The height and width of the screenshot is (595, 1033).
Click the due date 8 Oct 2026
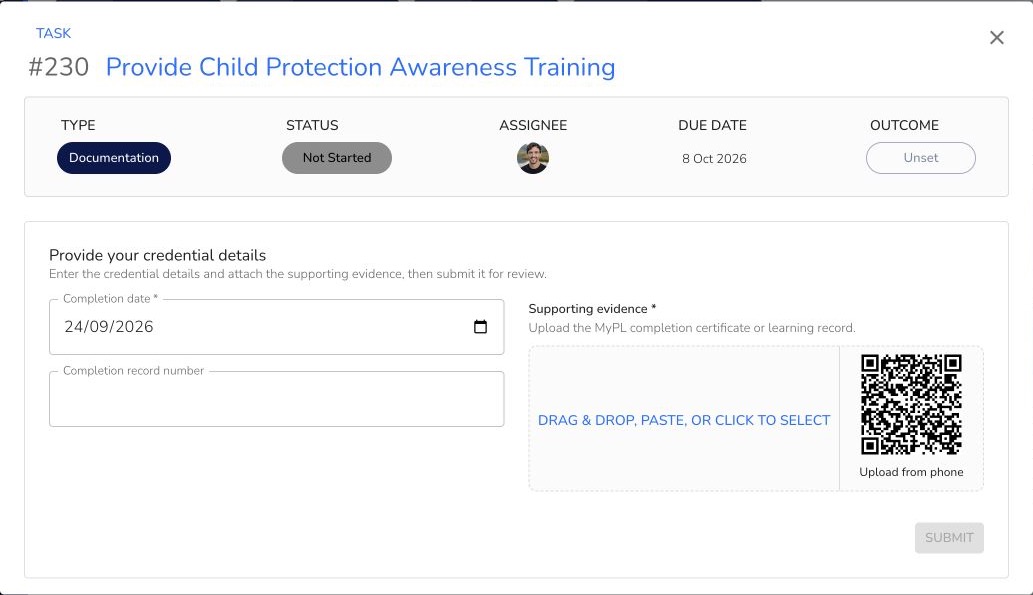pos(714,159)
